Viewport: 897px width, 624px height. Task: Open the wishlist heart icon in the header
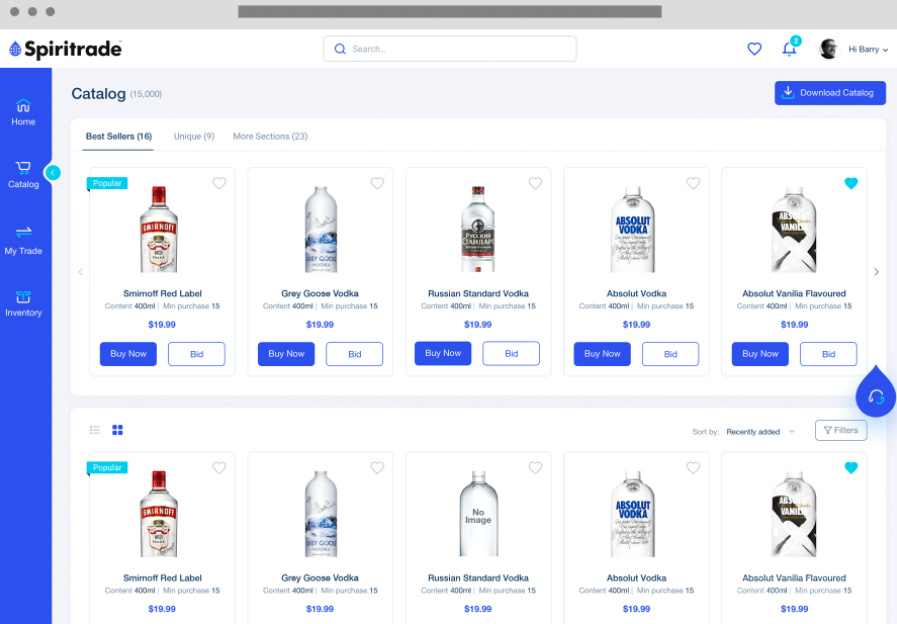coord(755,49)
